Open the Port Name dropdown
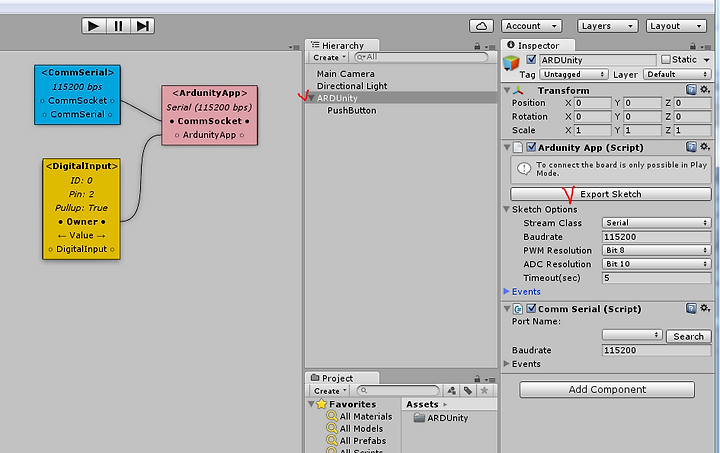720x453 pixels. tap(632, 335)
